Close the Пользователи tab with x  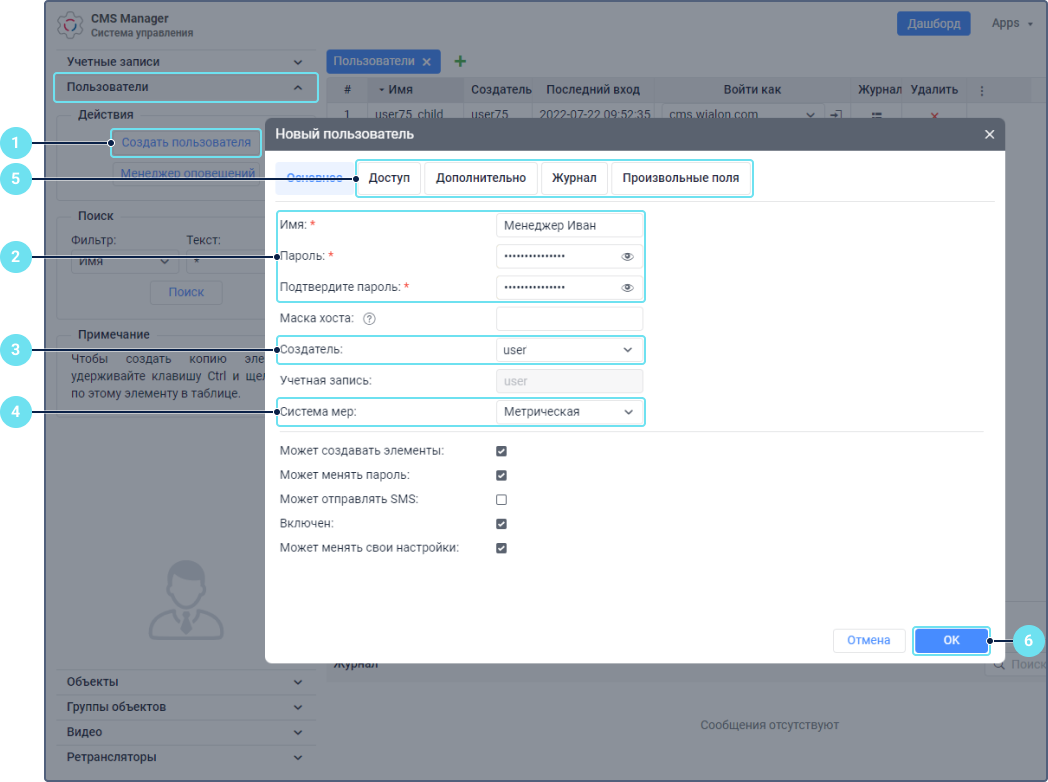426,62
